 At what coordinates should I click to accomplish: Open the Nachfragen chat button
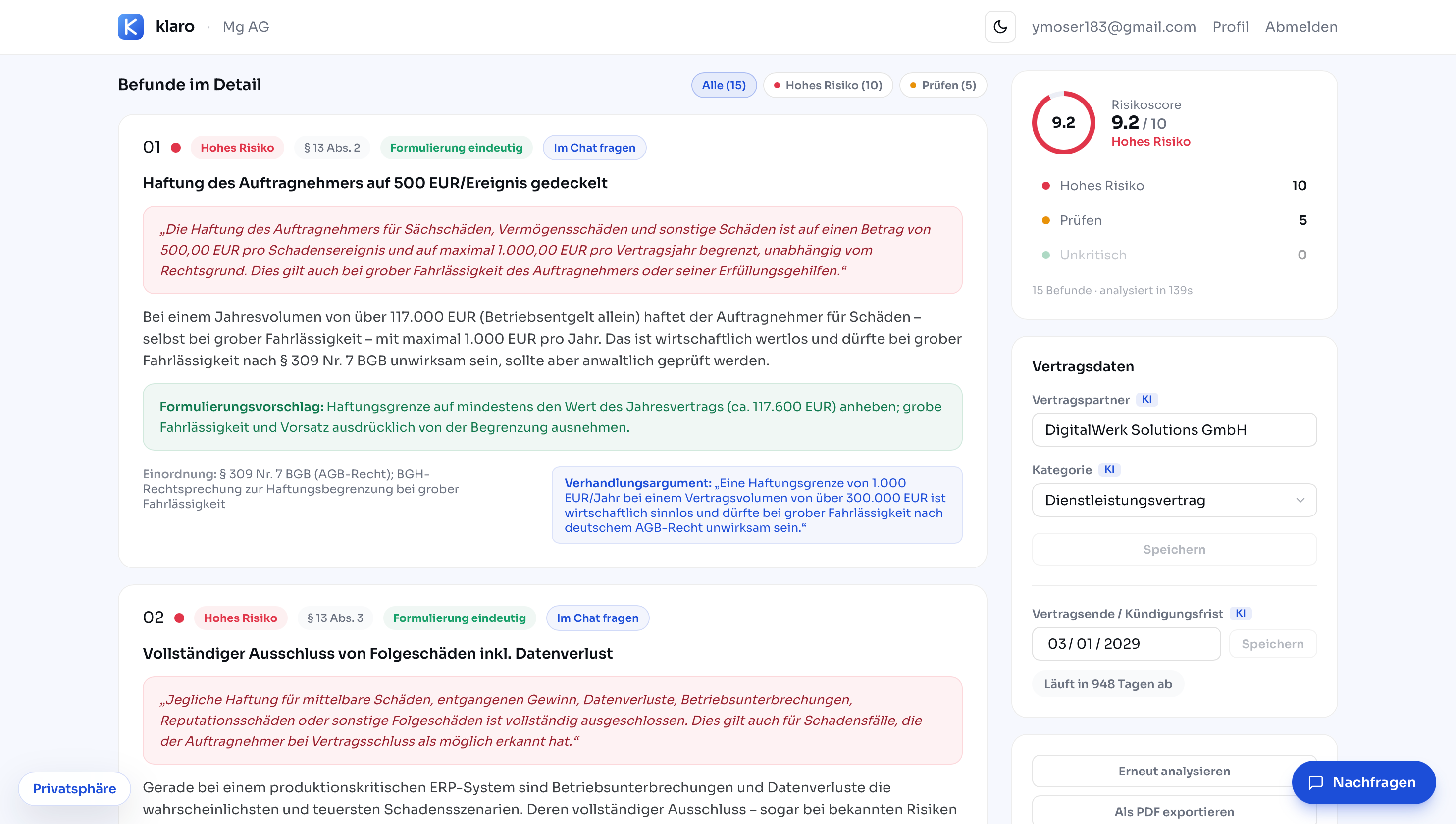(1363, 782)
